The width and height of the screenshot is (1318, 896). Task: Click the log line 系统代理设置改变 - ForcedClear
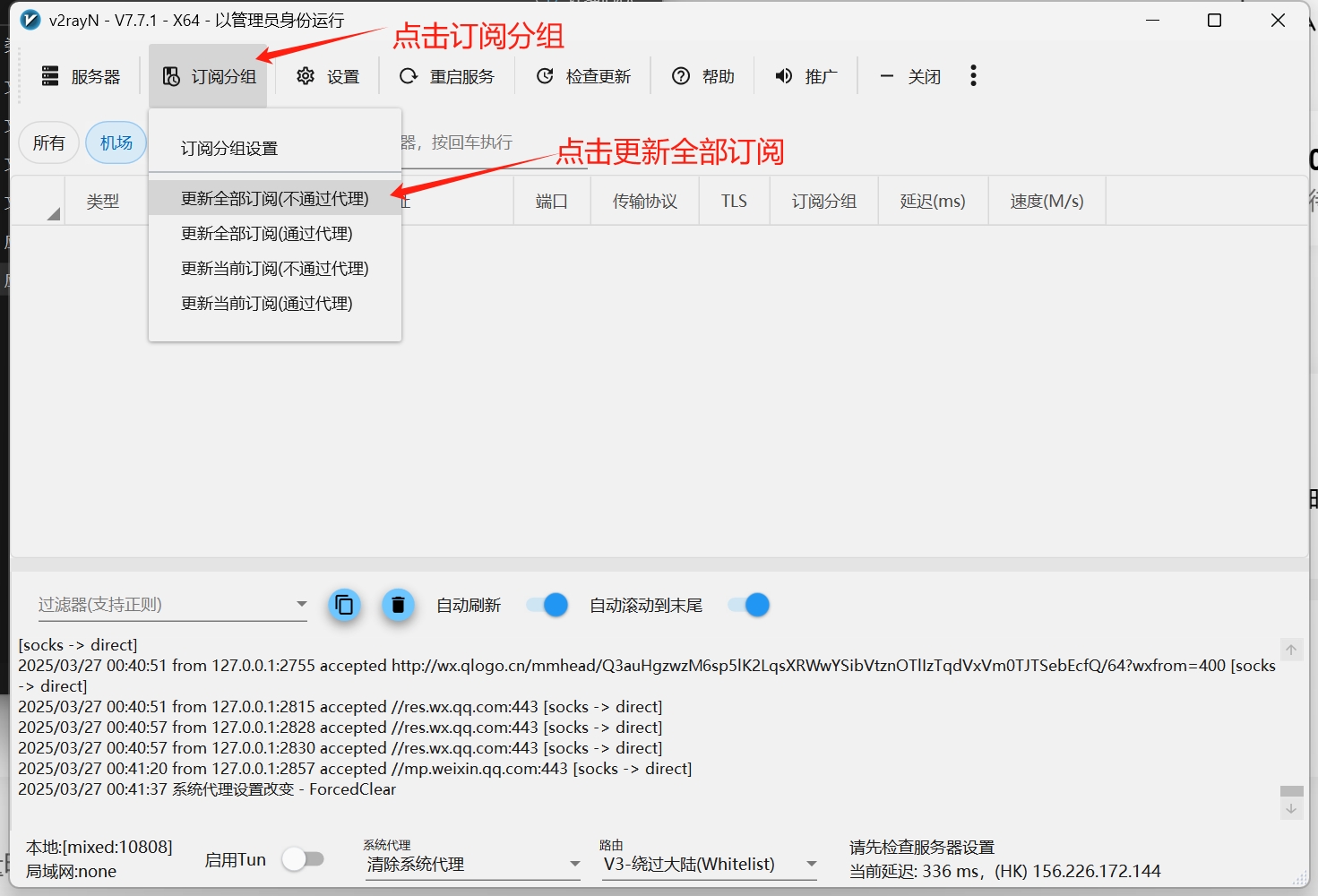coord(207,788)
